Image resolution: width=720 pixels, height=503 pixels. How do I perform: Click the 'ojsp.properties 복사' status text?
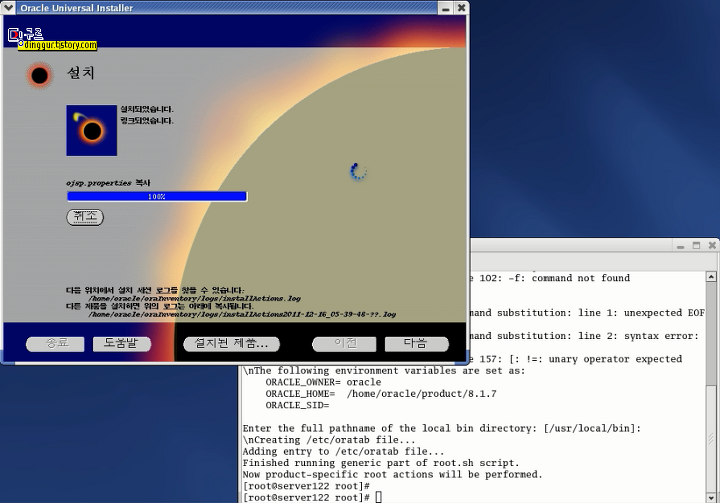point(108,183)
